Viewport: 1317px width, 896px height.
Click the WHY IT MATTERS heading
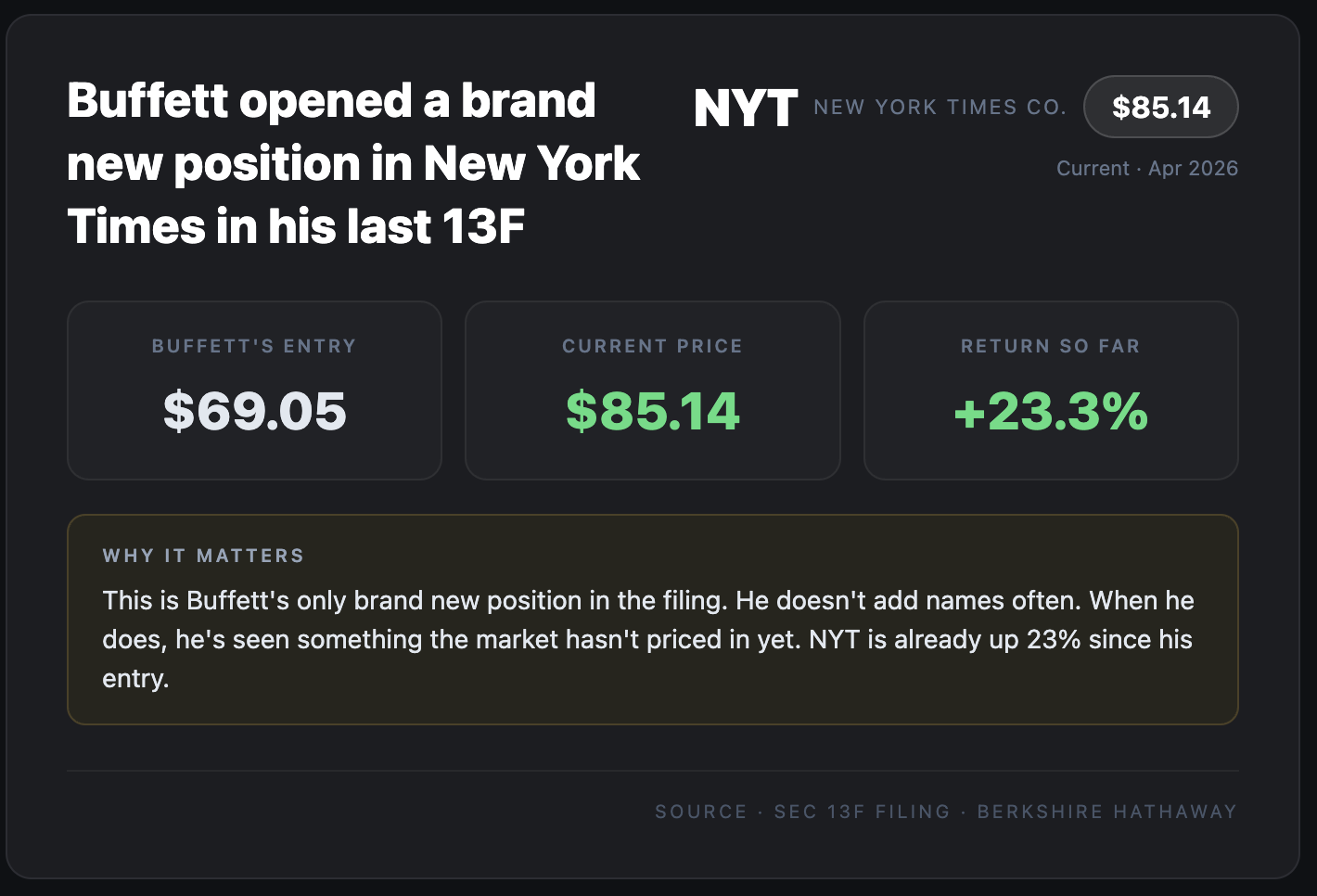click(x=203, y=556)
